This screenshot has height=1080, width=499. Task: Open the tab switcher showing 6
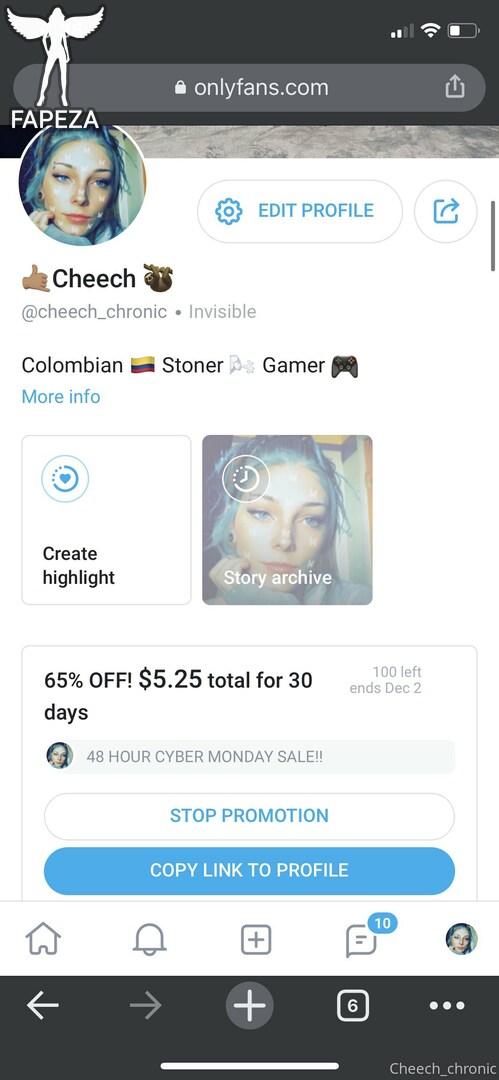(352, 1006)
